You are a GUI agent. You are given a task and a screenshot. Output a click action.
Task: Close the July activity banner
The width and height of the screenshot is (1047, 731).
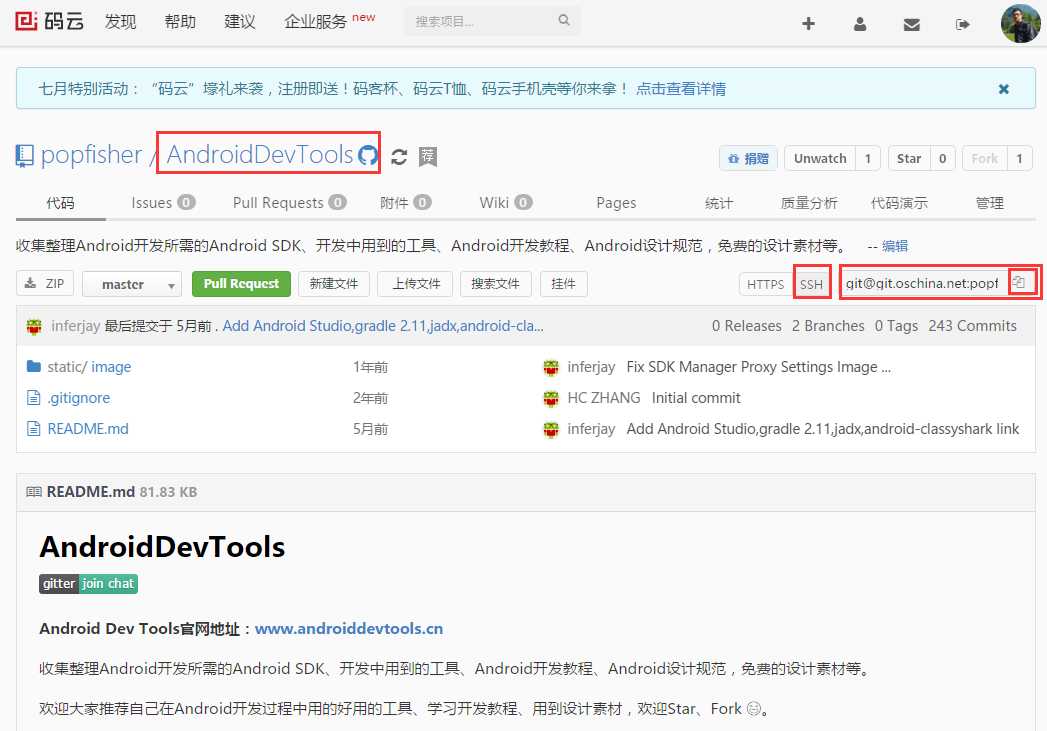point(1003,89)
